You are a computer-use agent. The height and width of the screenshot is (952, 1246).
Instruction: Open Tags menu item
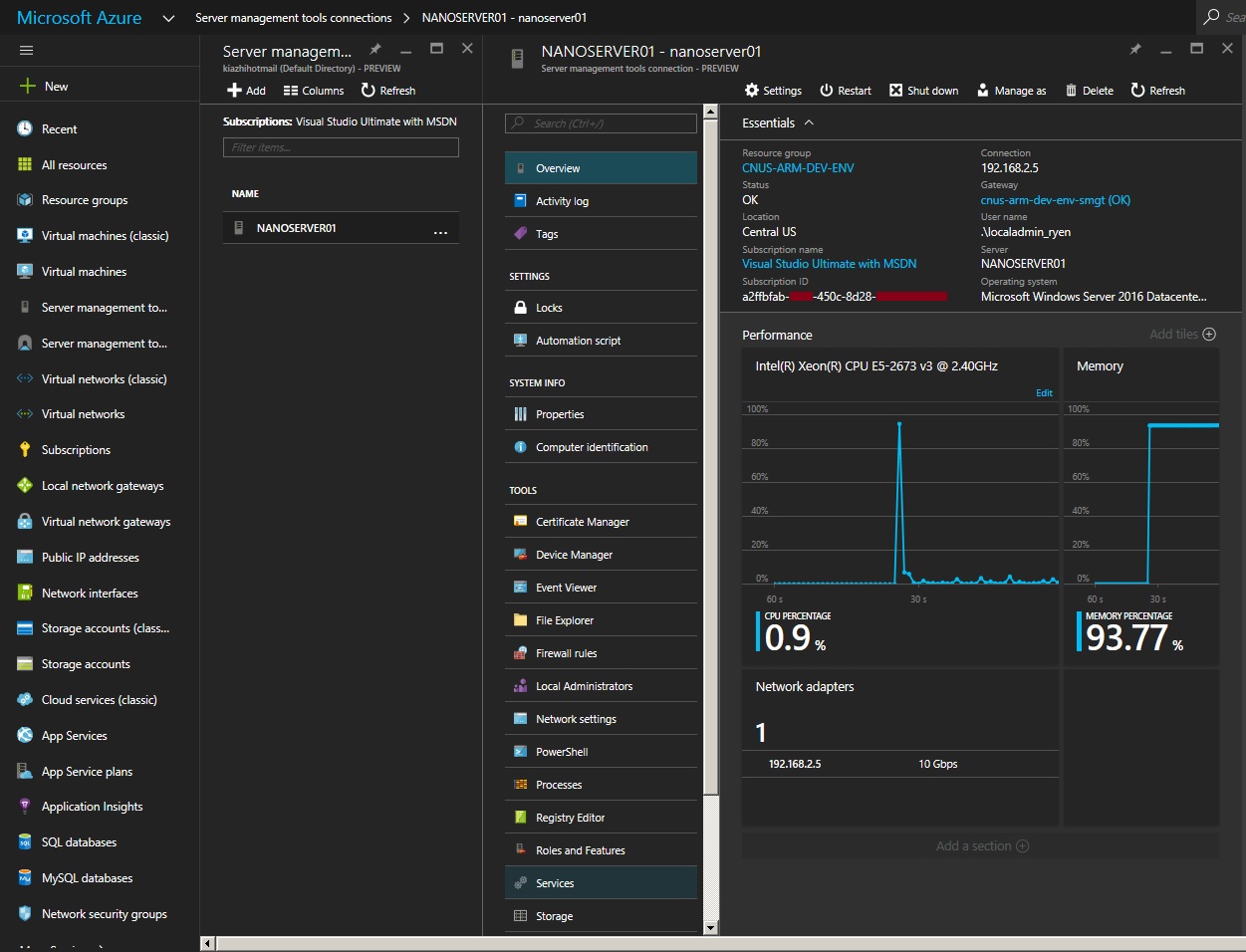[601, 234]
